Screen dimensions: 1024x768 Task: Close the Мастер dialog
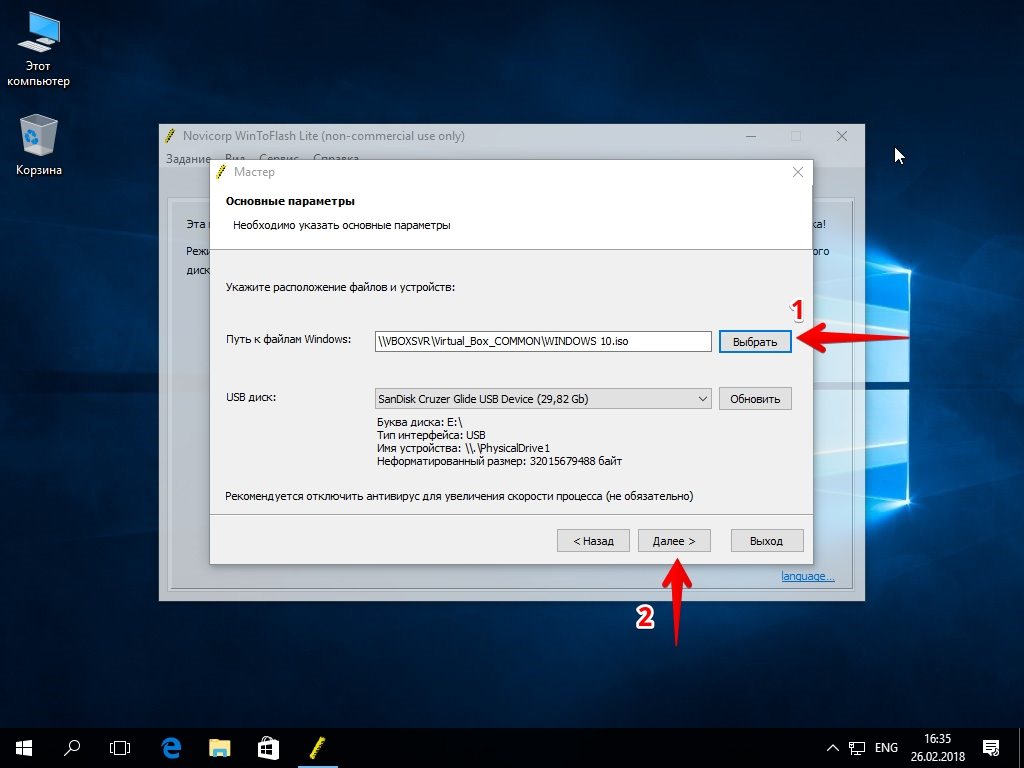click(797, 172)
